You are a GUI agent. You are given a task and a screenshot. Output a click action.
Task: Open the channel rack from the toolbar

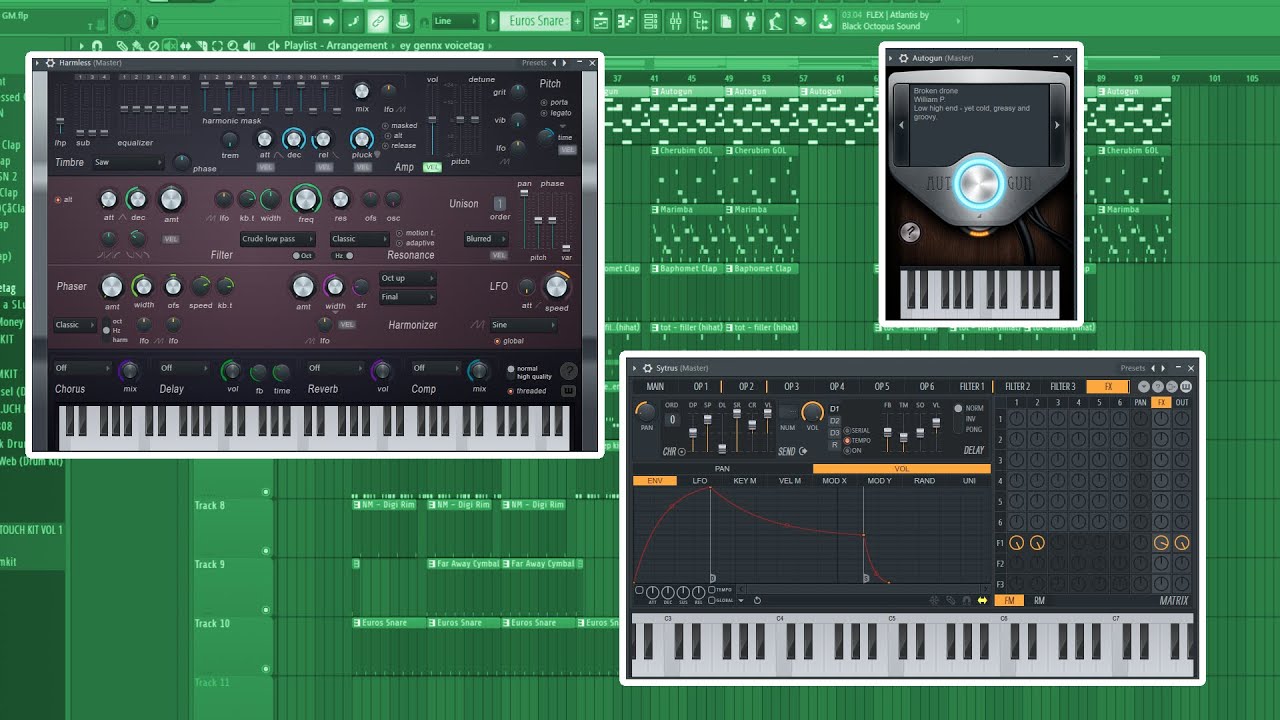click(x=650, y=20)
